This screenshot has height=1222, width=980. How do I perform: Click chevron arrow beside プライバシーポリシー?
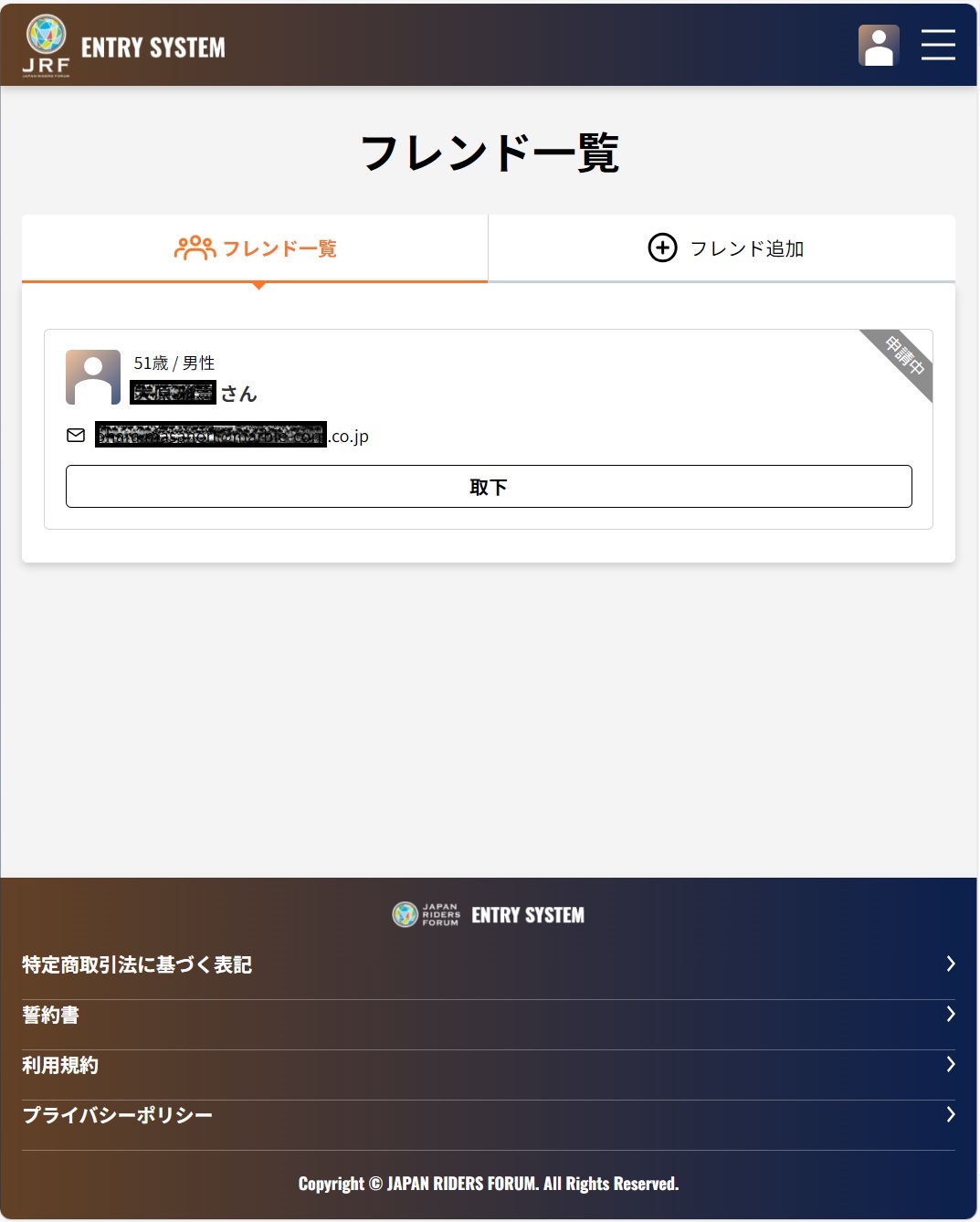(x=950, y=1114)
